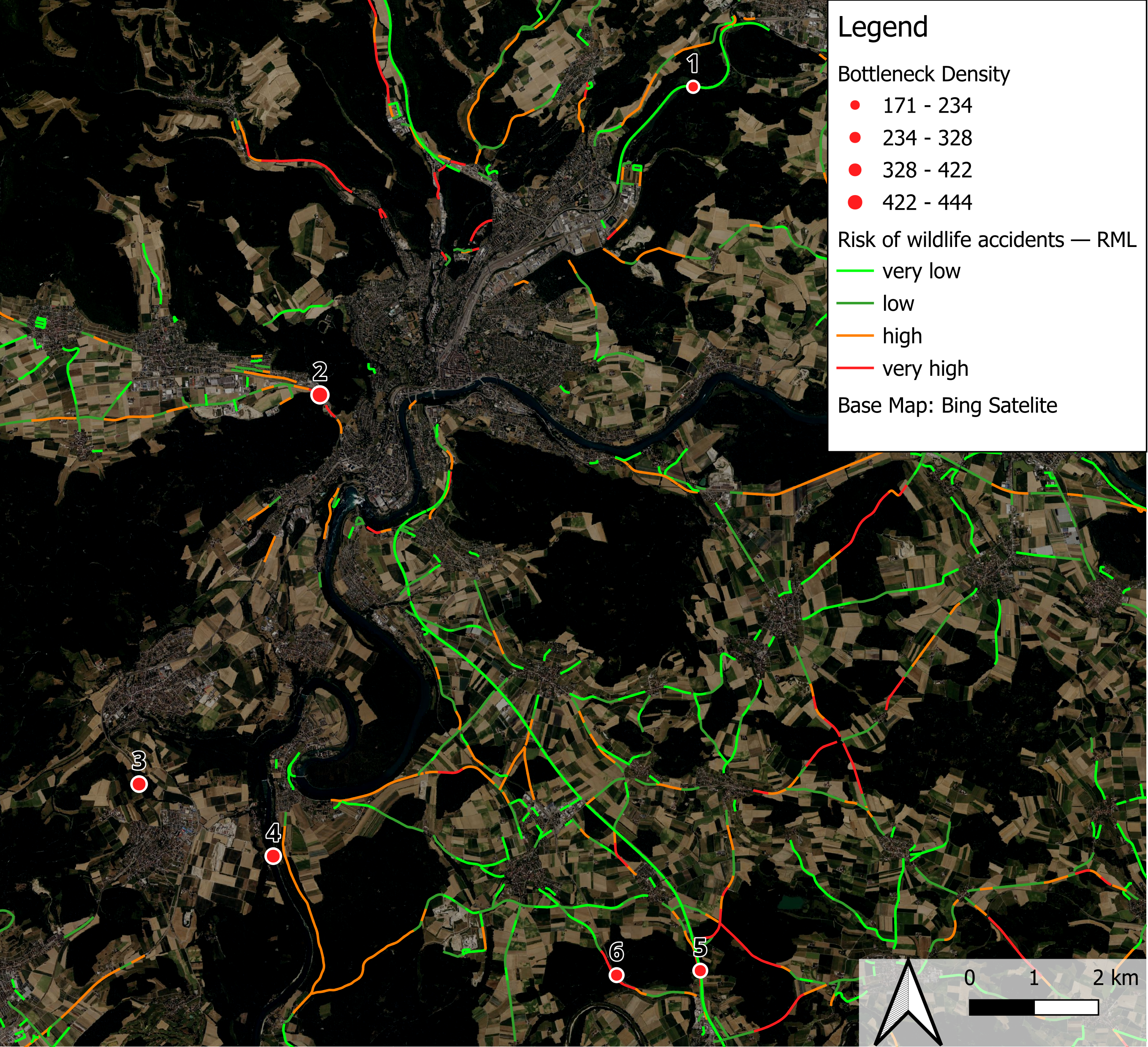Screen dimensions: 1148x1047
Task: Click the high risk orange line swatch
Action: click(x=855, y=336)
